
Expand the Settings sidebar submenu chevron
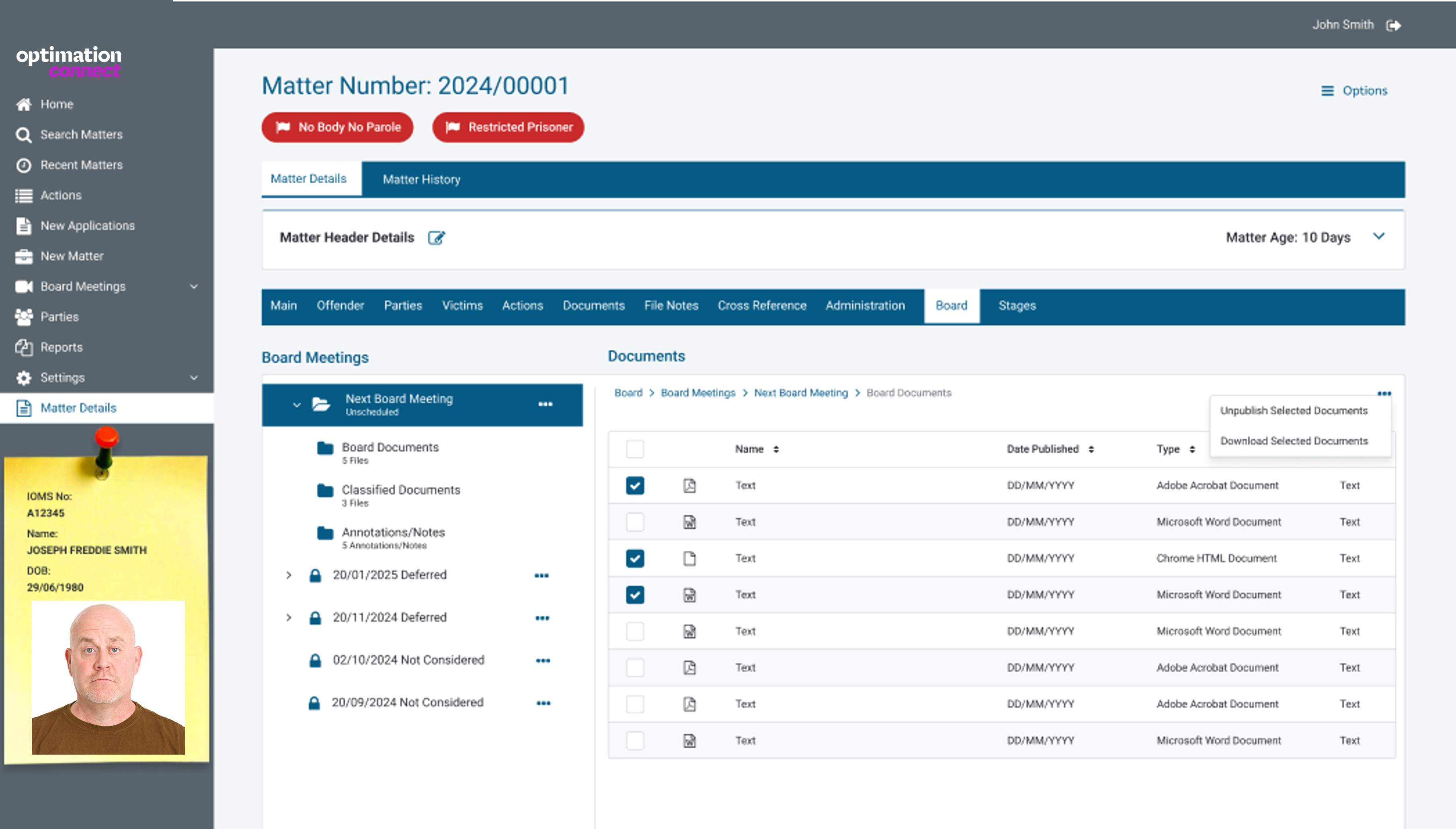pos(193,378)
